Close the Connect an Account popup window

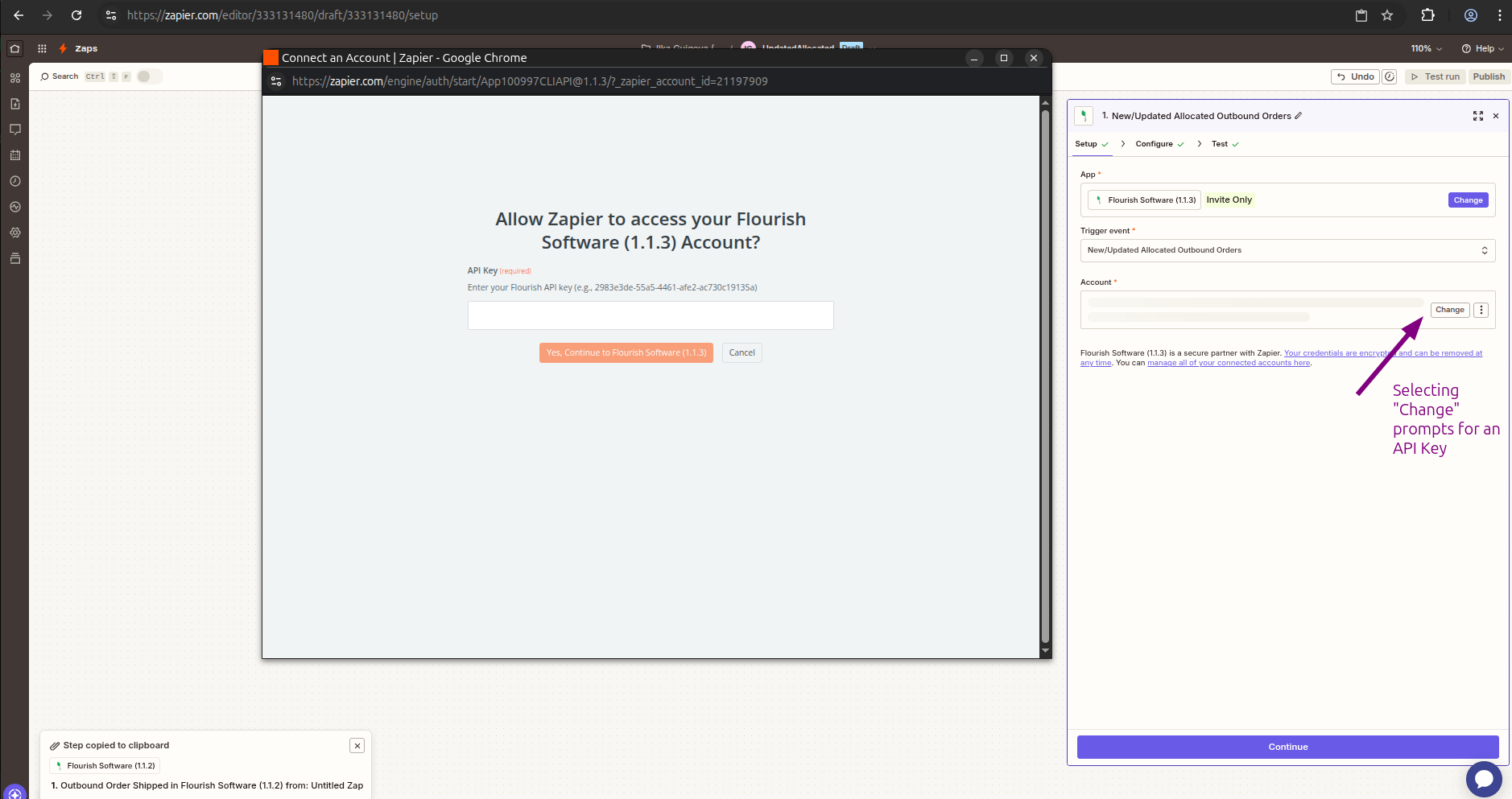(x=1034, y=58)
